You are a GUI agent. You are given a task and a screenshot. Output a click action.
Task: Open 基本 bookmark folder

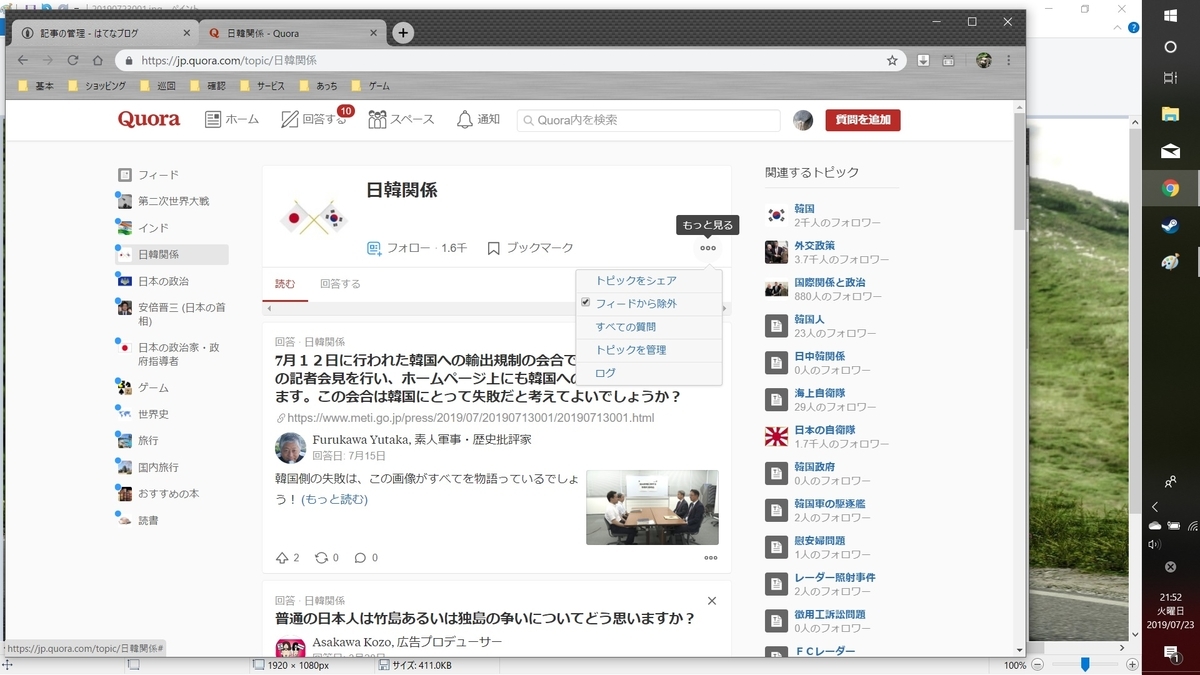(37, 86)
